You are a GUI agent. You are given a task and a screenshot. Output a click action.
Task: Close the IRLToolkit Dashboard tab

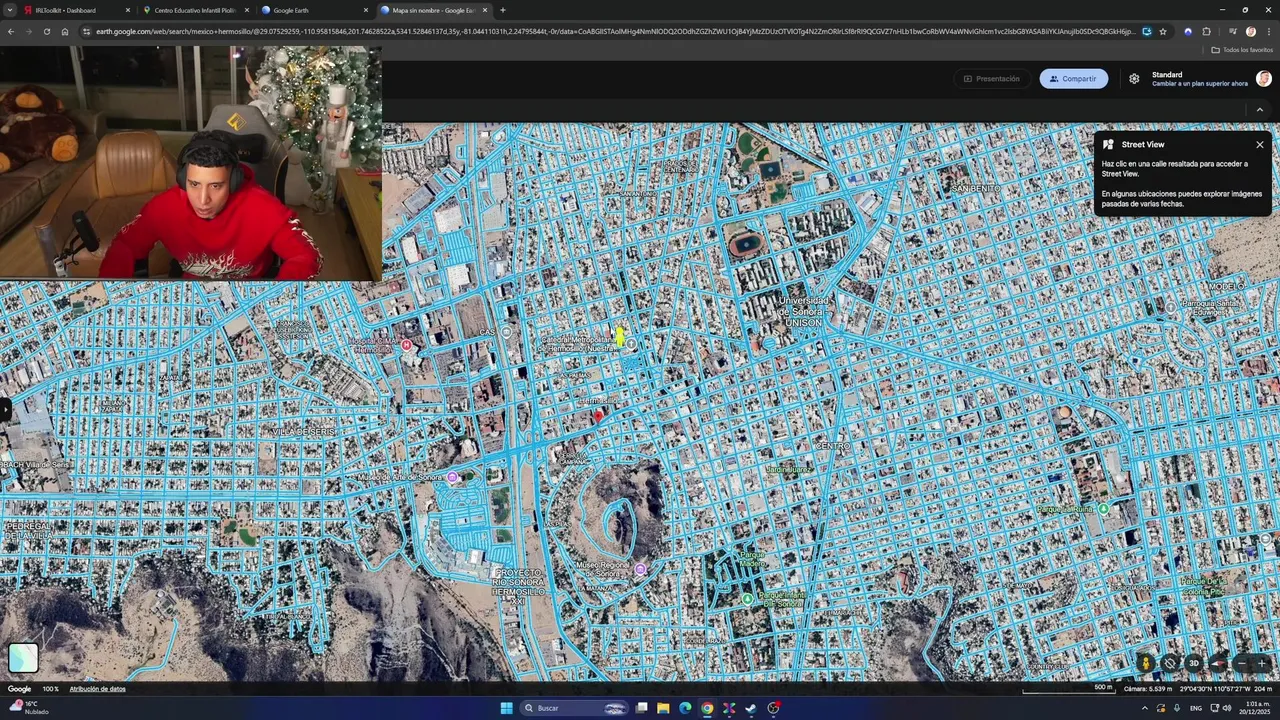127,10
